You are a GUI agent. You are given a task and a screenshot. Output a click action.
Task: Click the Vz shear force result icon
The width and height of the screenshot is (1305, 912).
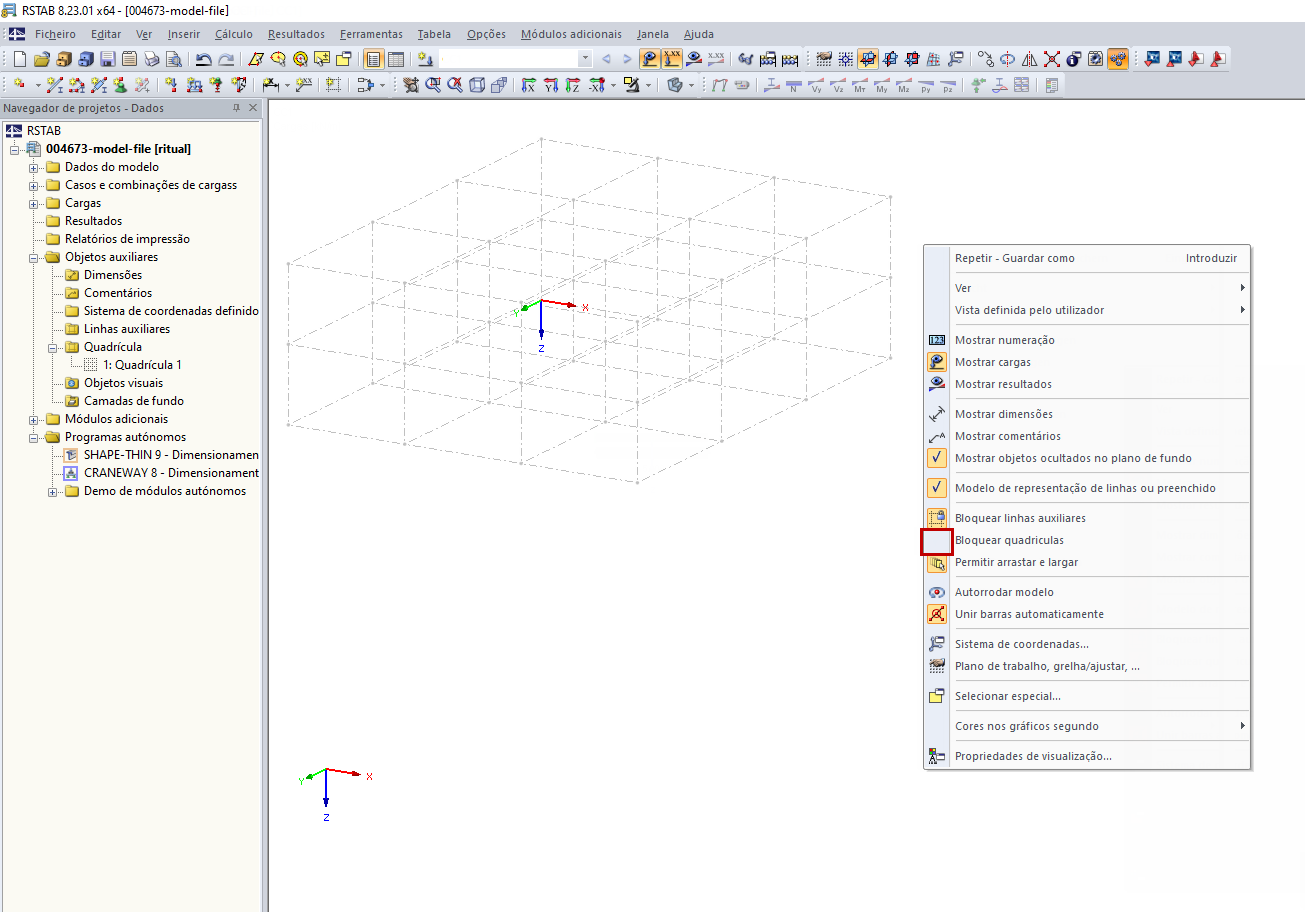(838, 85)
